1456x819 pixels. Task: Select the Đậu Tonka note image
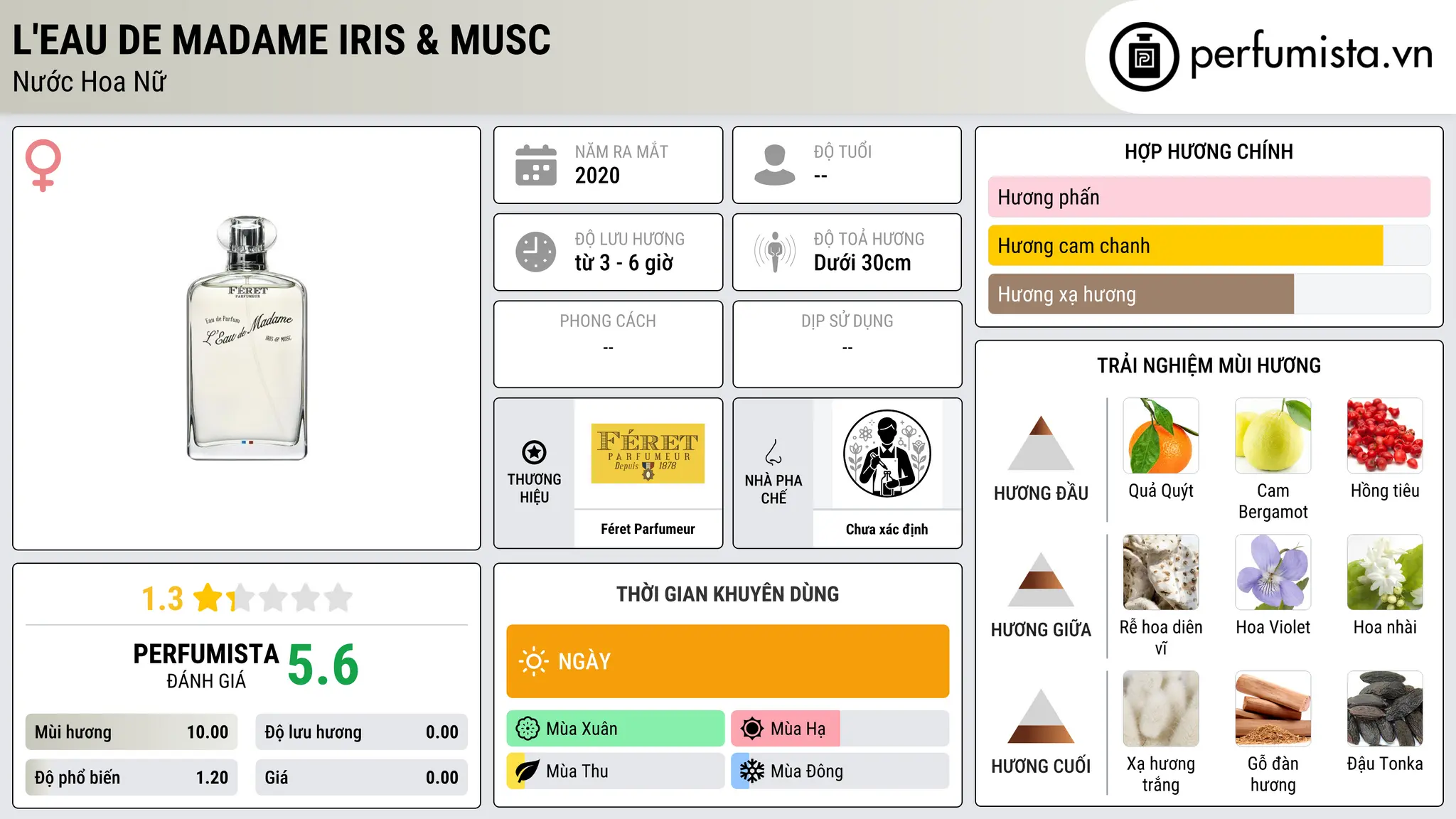1385,709
